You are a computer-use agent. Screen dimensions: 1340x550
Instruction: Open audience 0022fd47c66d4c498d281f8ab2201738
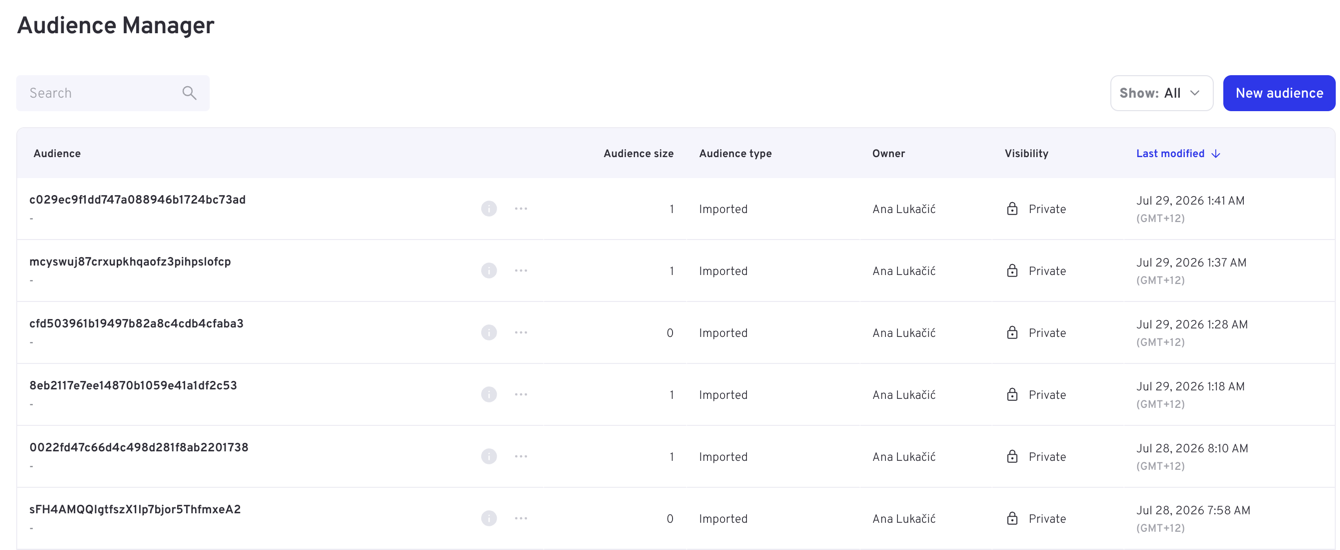(139, 448)
